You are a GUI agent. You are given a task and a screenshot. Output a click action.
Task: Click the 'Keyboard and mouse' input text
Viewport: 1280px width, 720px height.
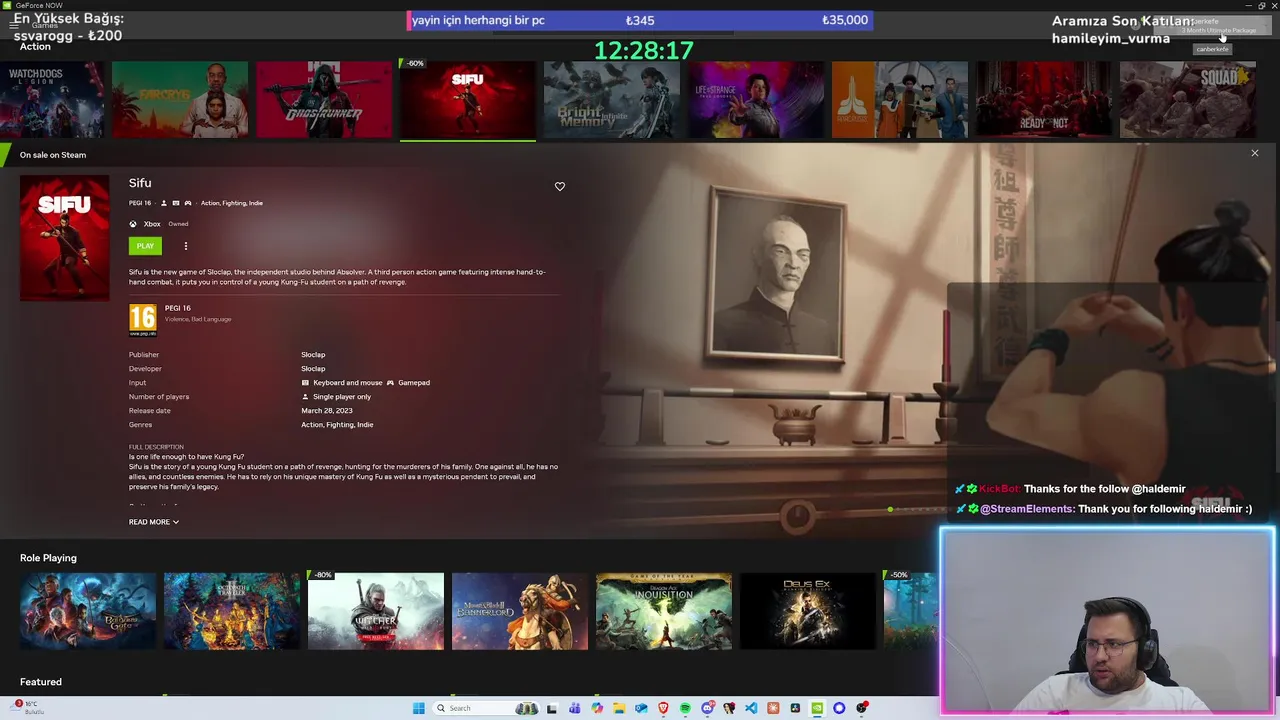point(348,383)
